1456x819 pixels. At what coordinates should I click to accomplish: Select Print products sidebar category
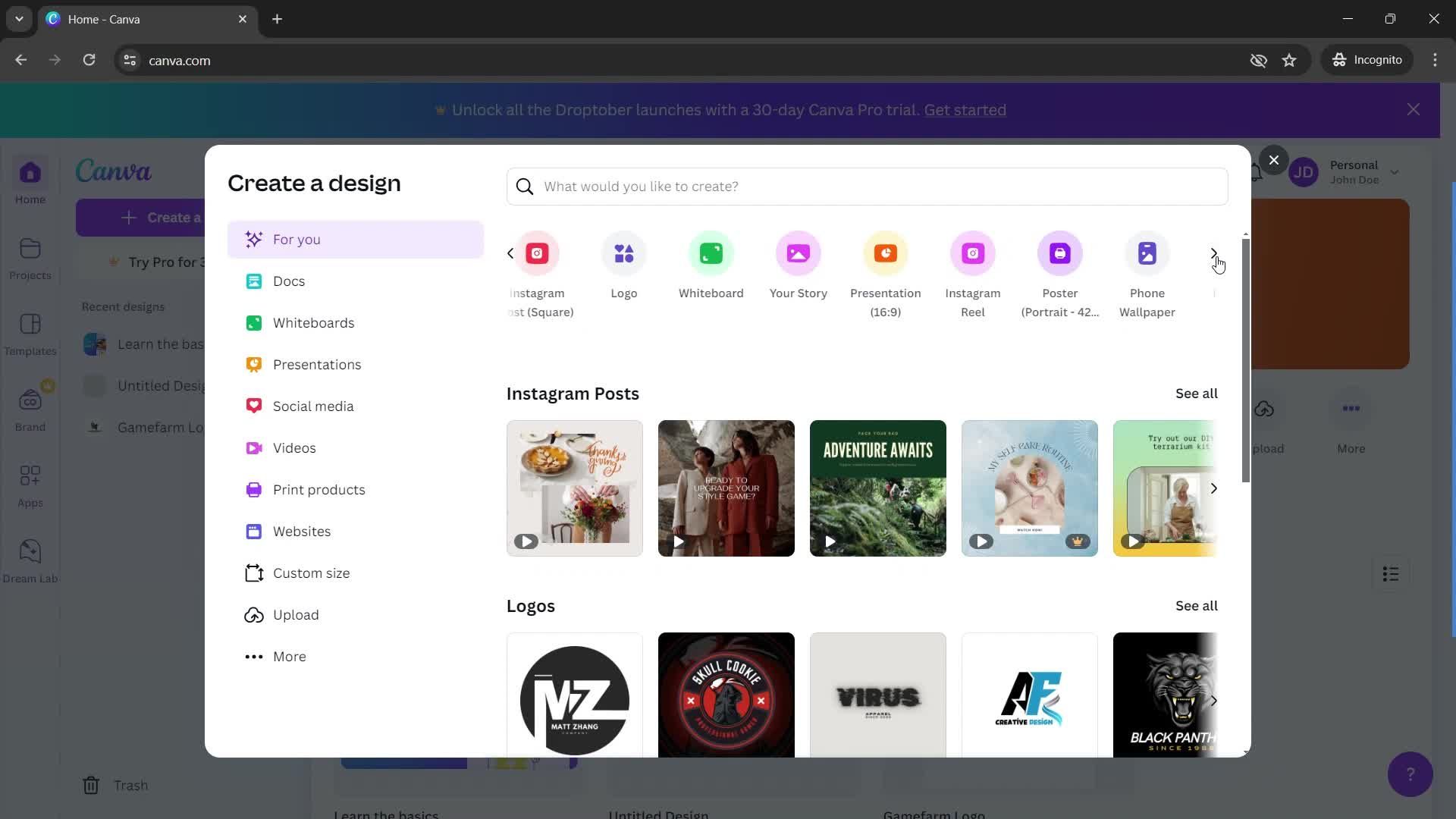point(319,491)
